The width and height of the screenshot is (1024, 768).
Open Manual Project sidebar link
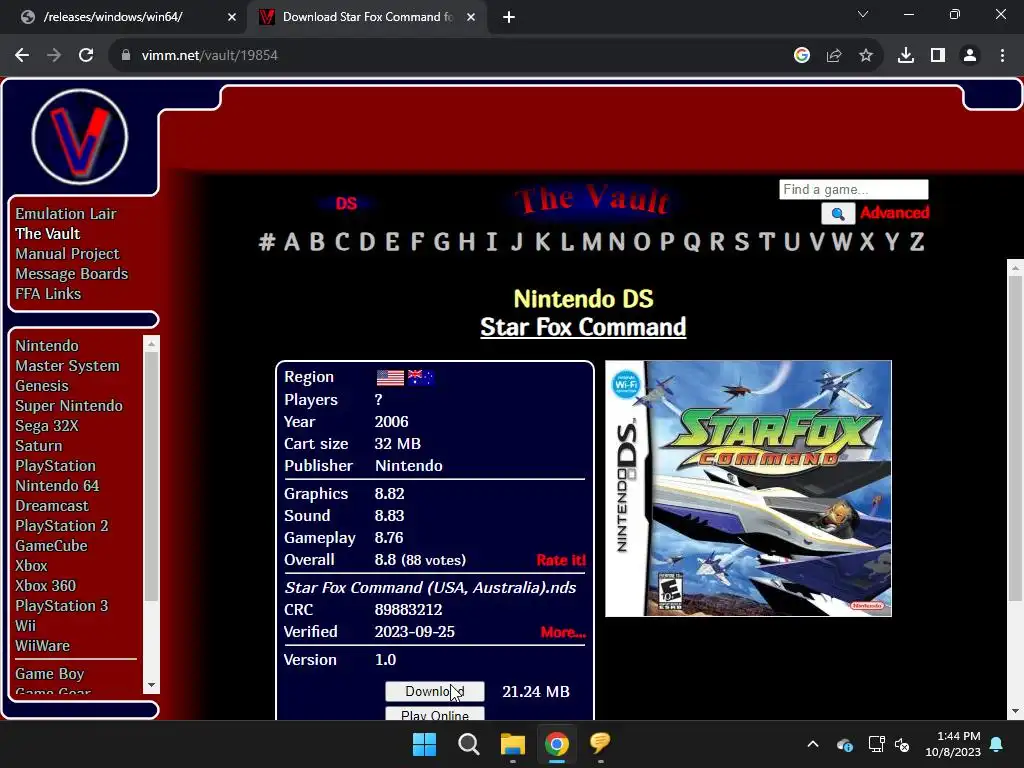tap(67, 253)
